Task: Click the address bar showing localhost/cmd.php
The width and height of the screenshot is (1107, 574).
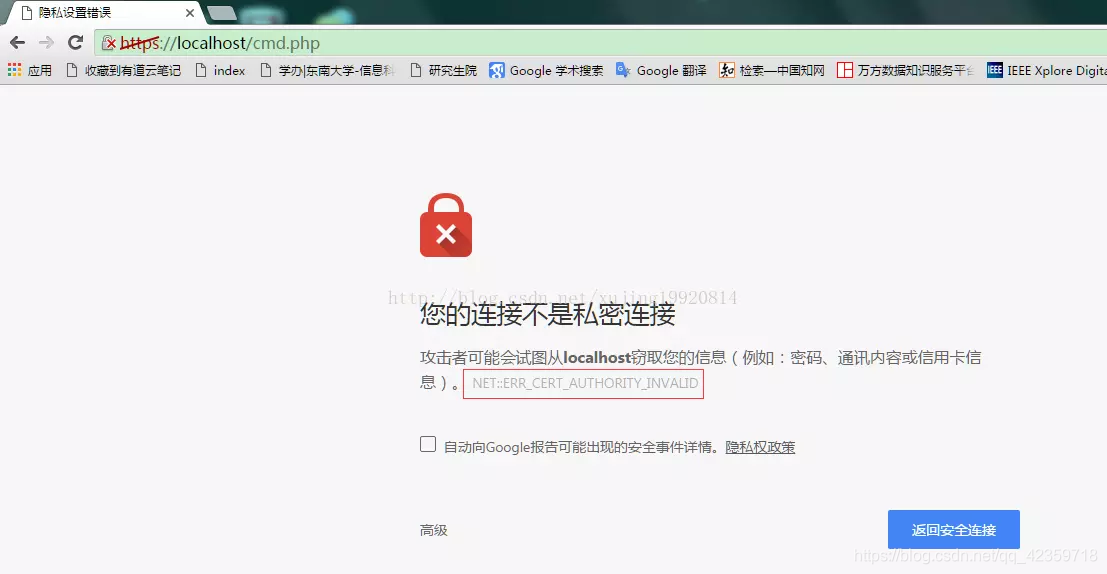Action: [x=600, y=43]
